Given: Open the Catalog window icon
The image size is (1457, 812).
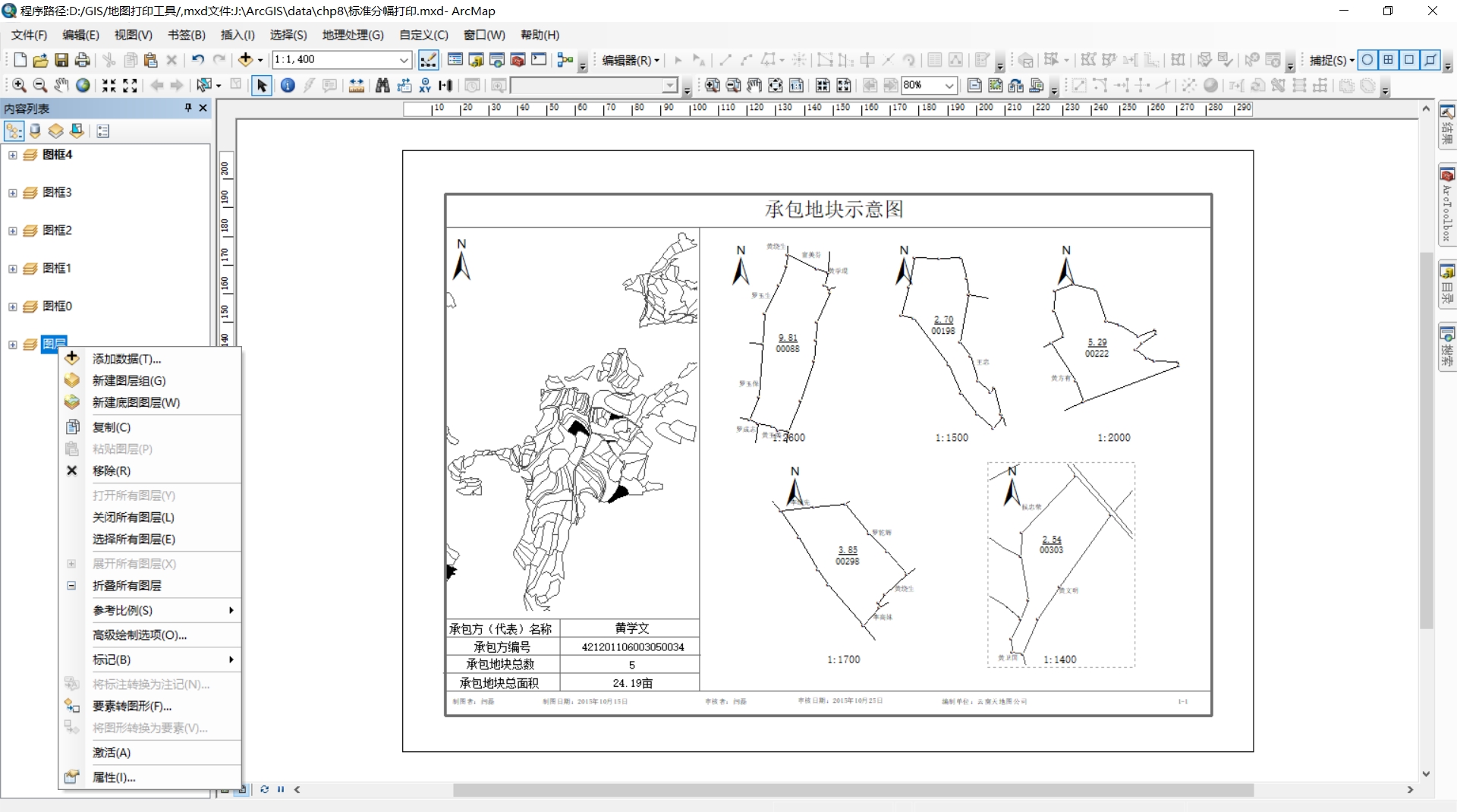Looking at the screenshot, I should point(477,60).
